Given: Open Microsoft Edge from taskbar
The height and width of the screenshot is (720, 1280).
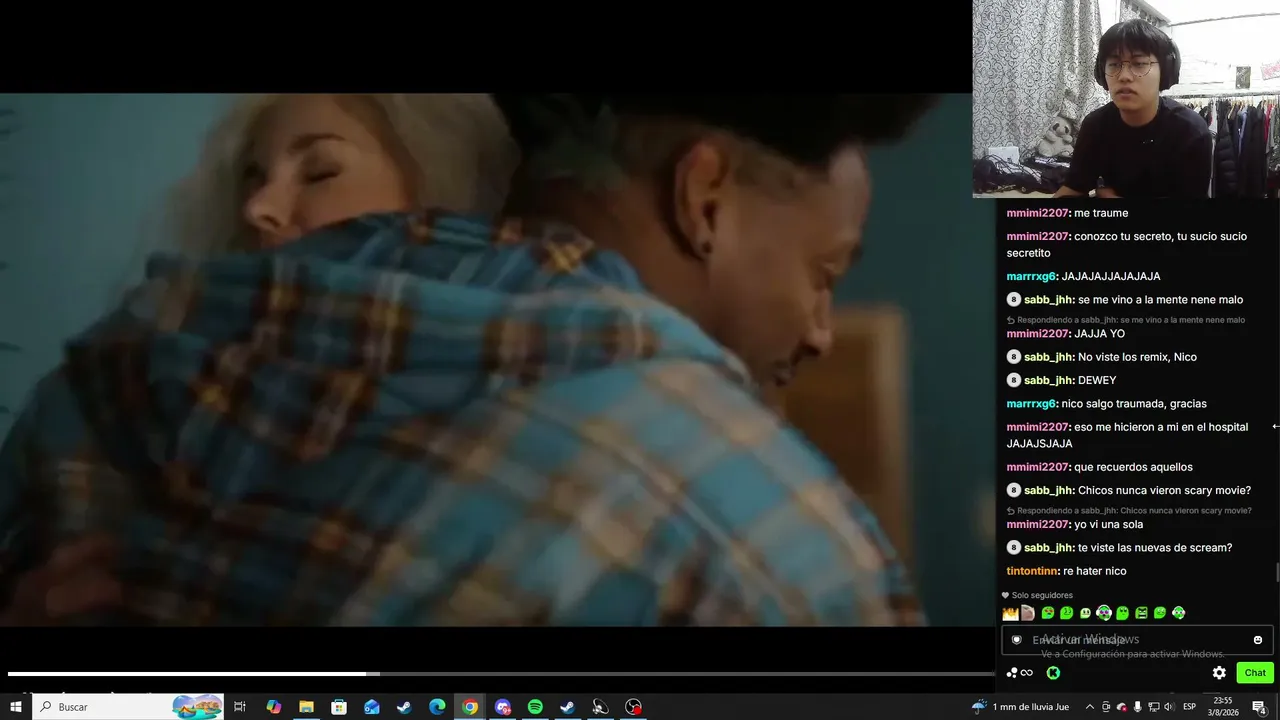Looking at the screenshot, I should pyautogui.click(x=437, y=707).
